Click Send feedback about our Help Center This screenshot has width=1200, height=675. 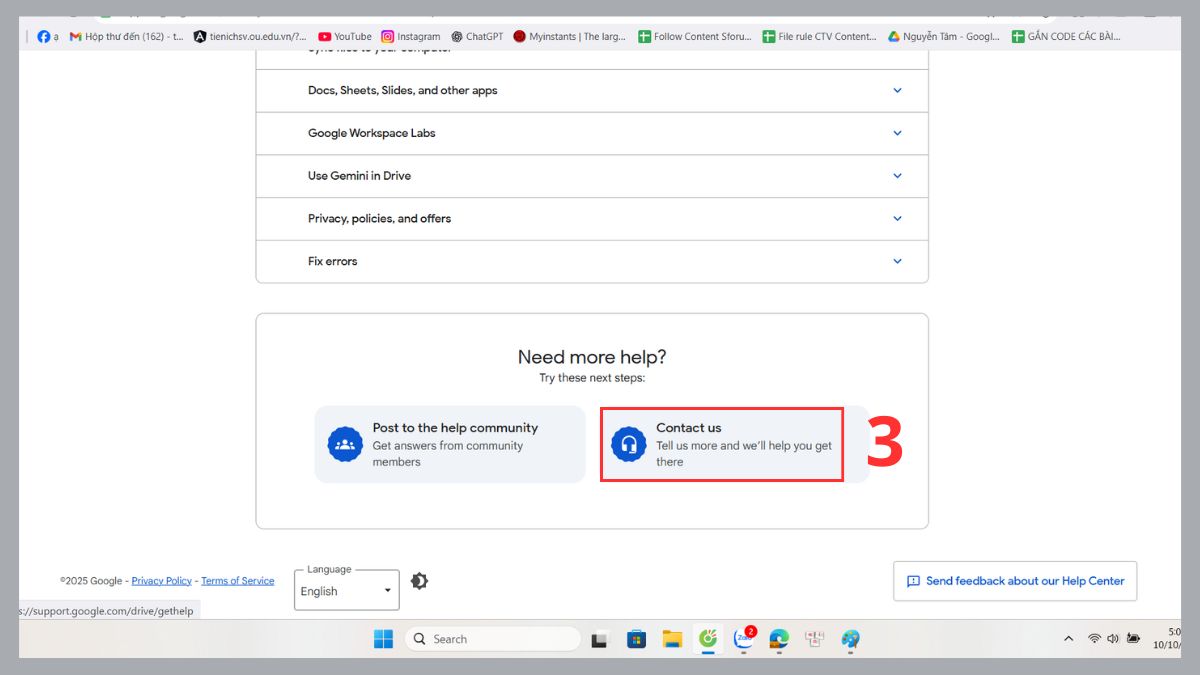[1015, 581]
